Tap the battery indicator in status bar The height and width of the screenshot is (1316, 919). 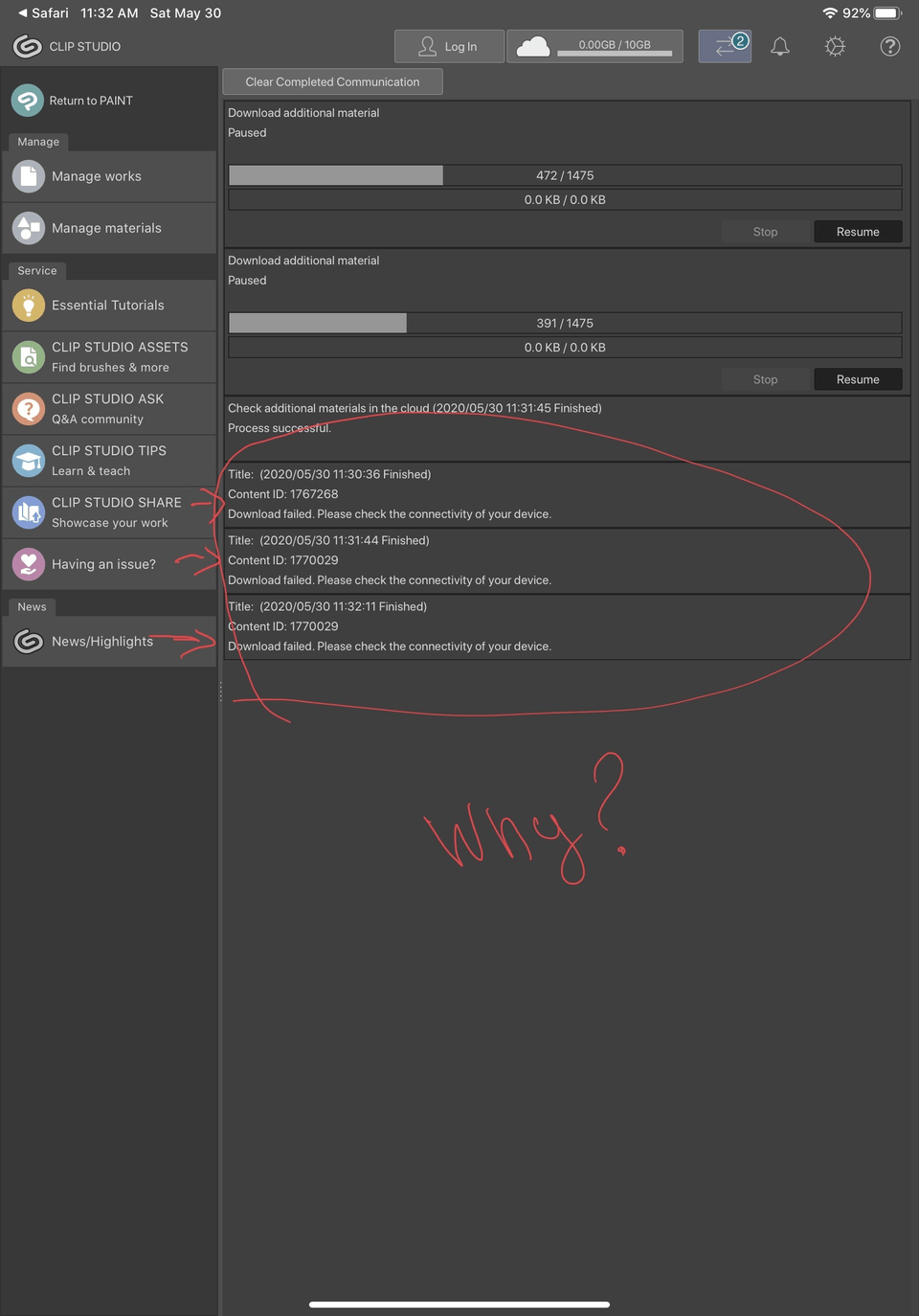(888, 13)
